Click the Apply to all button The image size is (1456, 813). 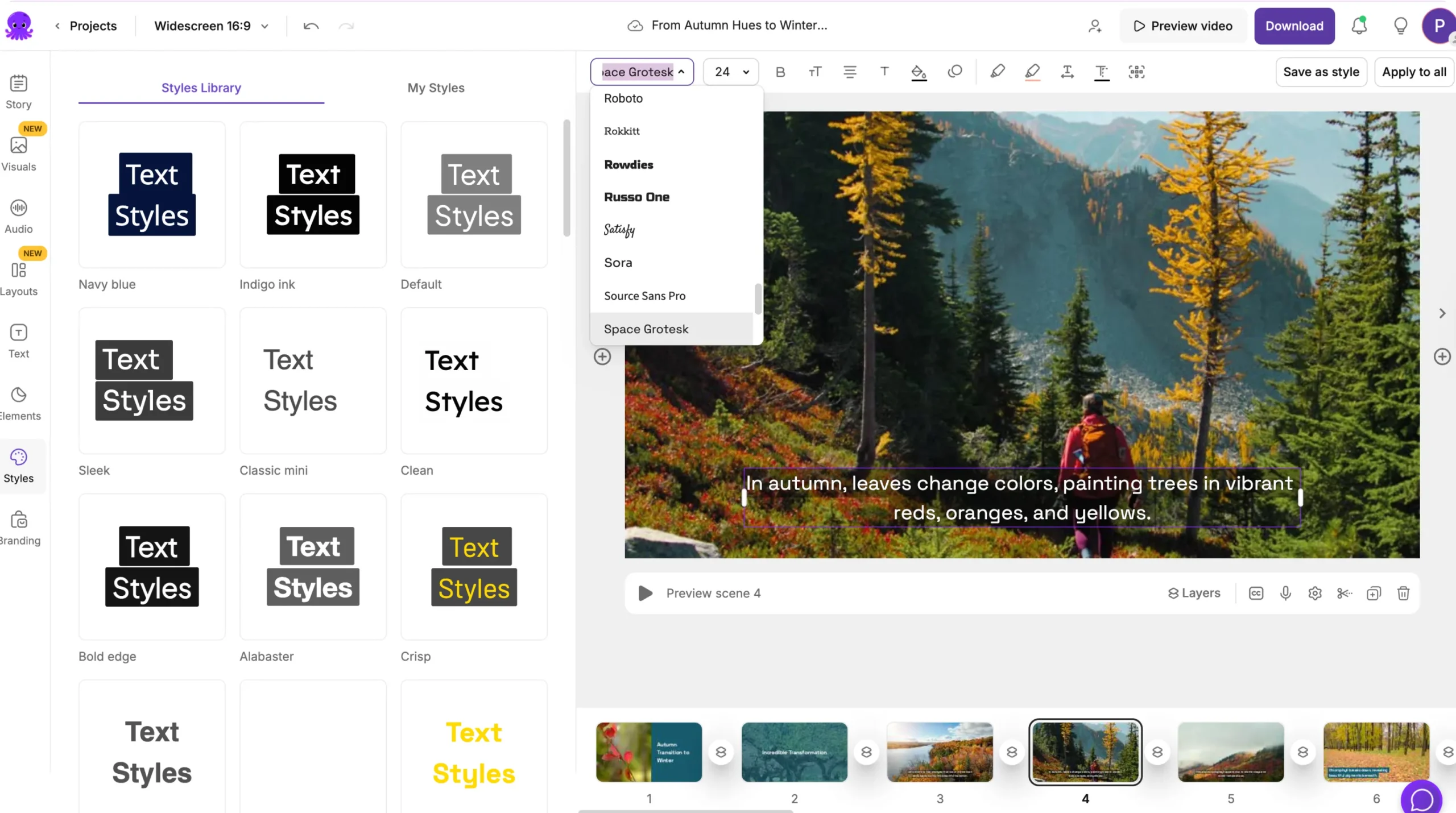tap(1414, 72)
